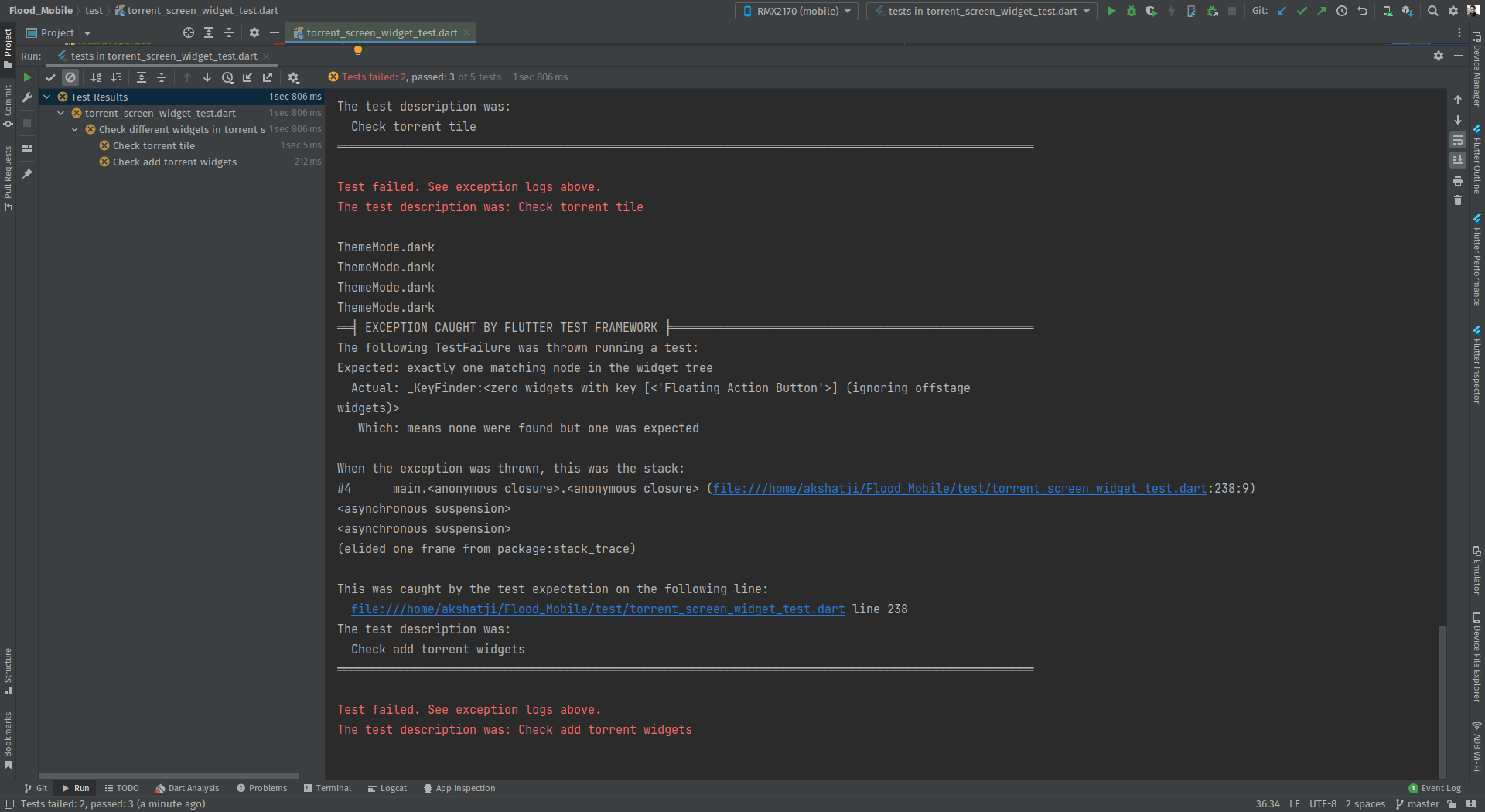Clear console with trash icon

coord(1458,200)
